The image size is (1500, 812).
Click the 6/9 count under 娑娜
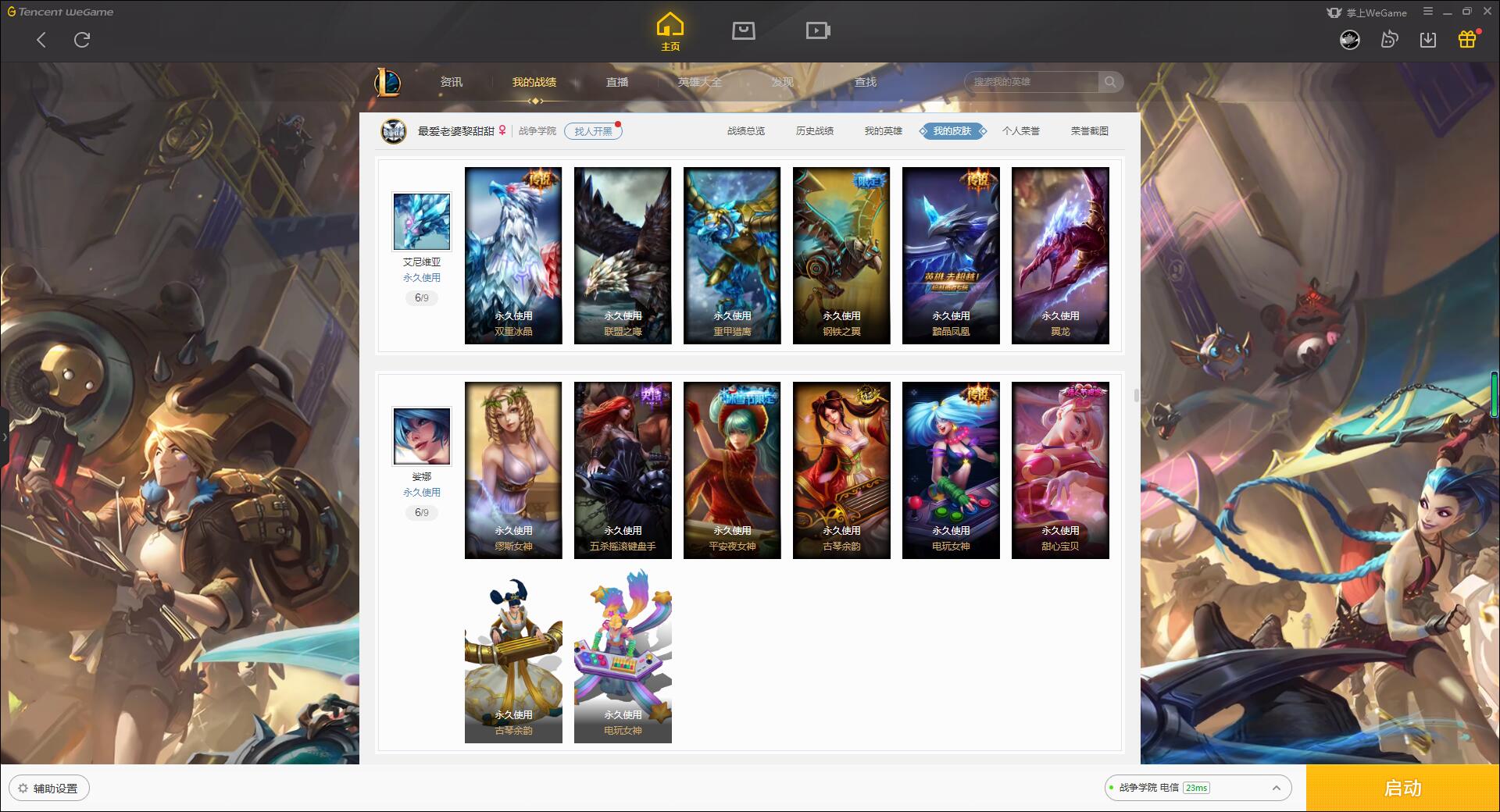tap(422, 513)
